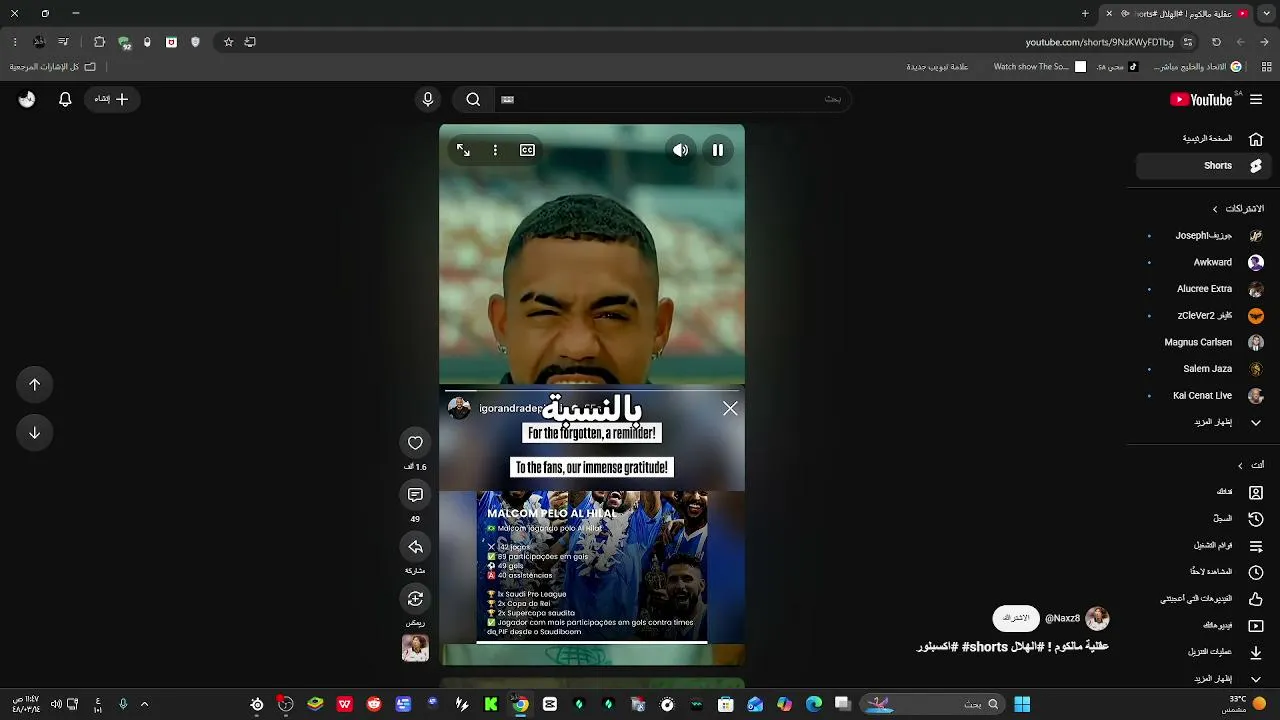Remix this Short

point(415,599)
